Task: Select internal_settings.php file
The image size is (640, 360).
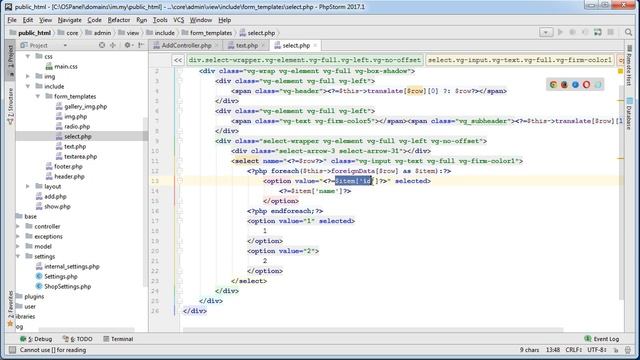Action: point(67,267)
